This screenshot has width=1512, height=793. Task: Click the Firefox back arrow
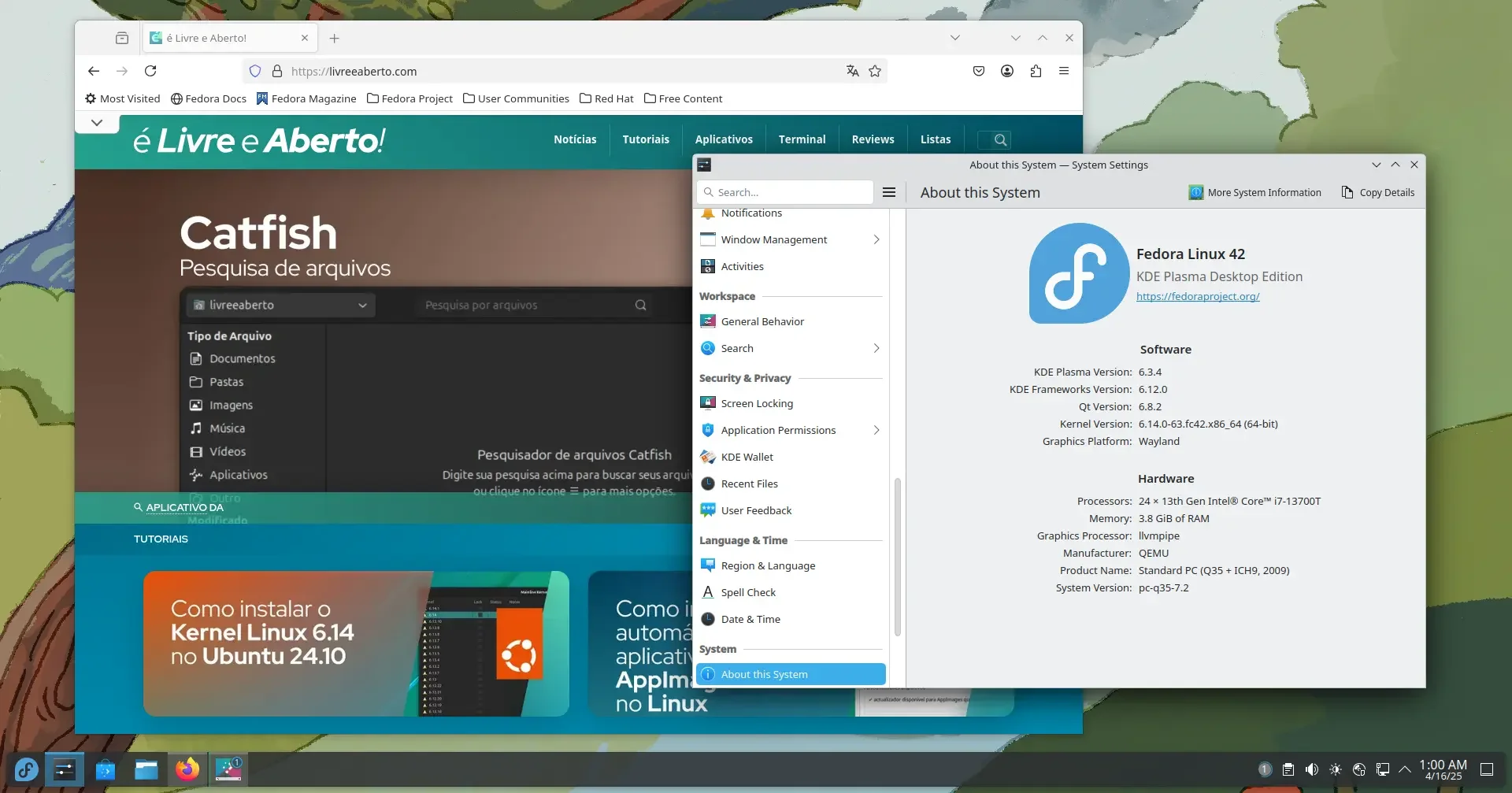pyautogui.click(x=94, y=71)
